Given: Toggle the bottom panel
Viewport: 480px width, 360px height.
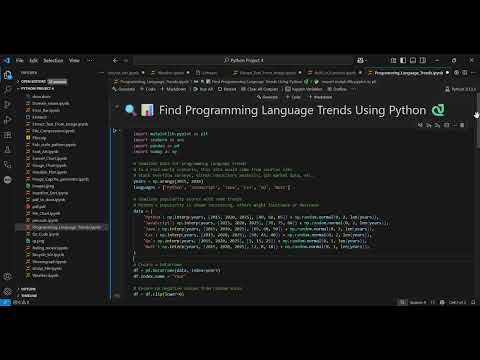Looking at the screenshot, I should coord(413,60).
